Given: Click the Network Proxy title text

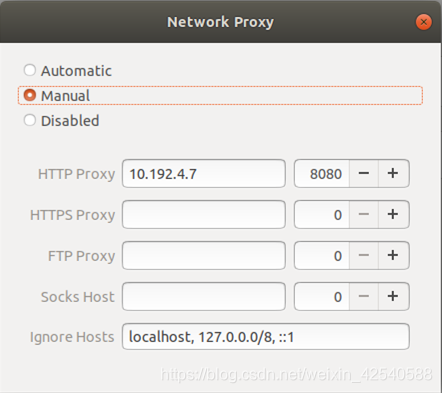Looking at the screenshot, I should click(x=220, y=22).
